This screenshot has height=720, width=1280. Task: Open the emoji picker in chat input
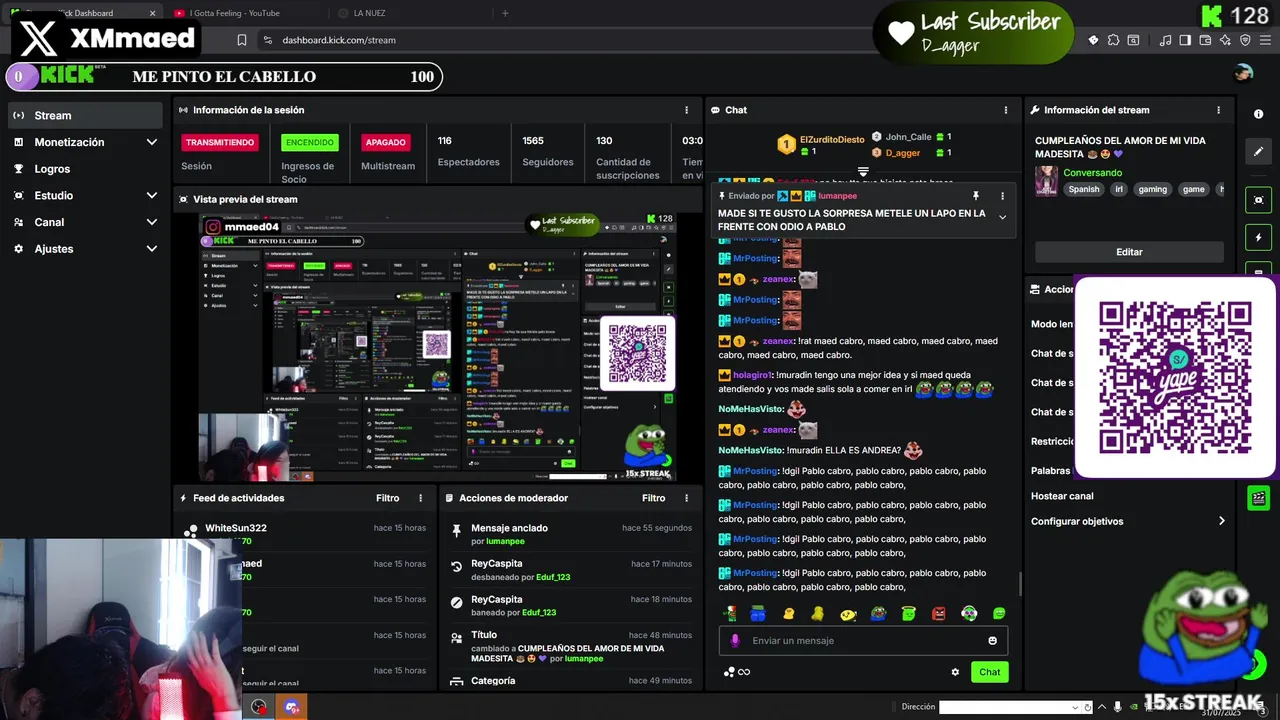click(x=993, y=641)
